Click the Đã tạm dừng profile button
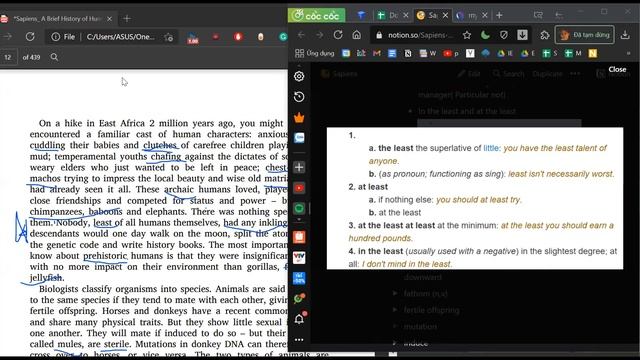Viewport: 640px width, 360px height. point(584,35)
